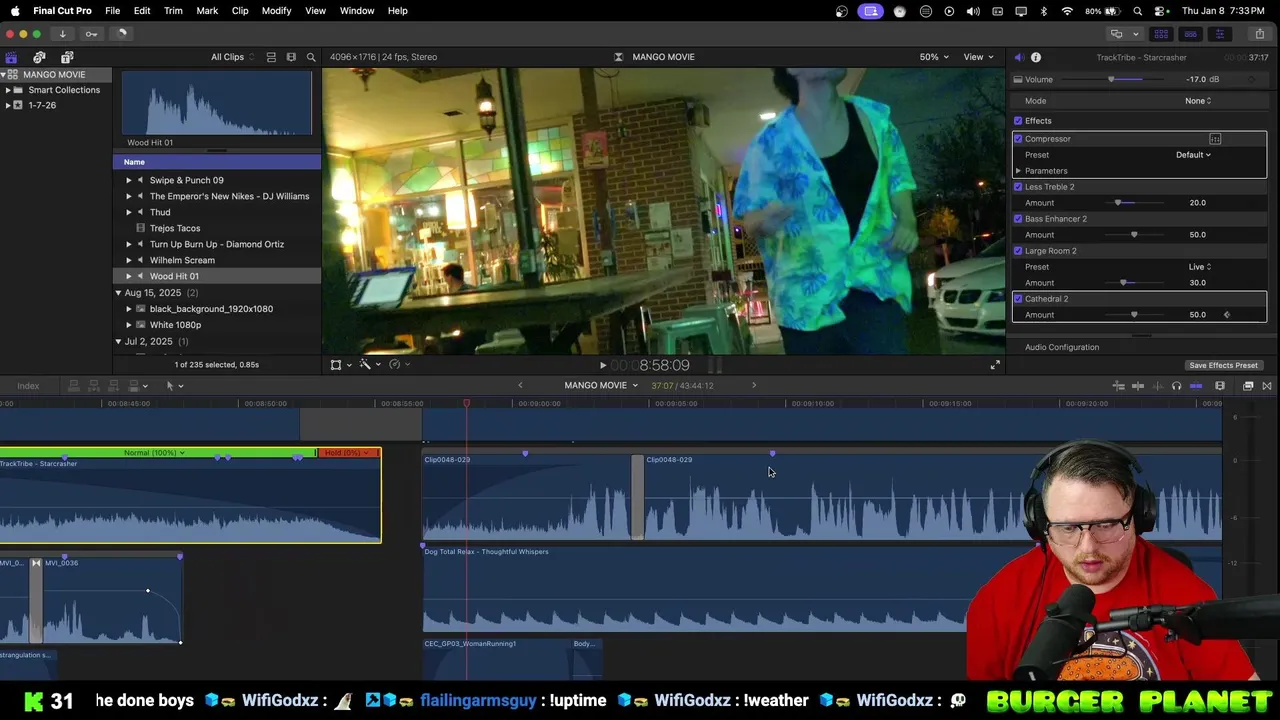Open the Compressor Preset Default dropdown
1280x720 pixels.
pos(1193,155)
